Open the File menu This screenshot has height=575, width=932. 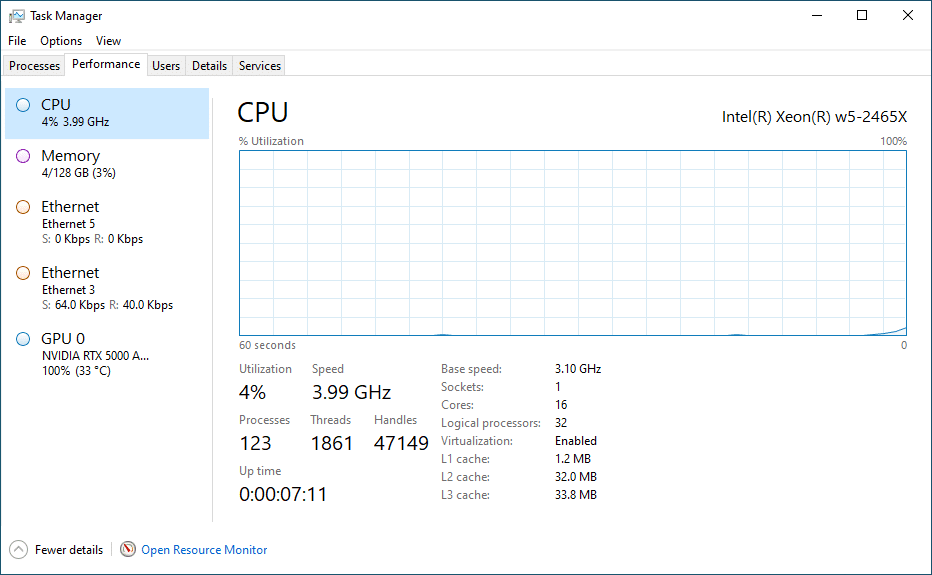tap(17, 40)
